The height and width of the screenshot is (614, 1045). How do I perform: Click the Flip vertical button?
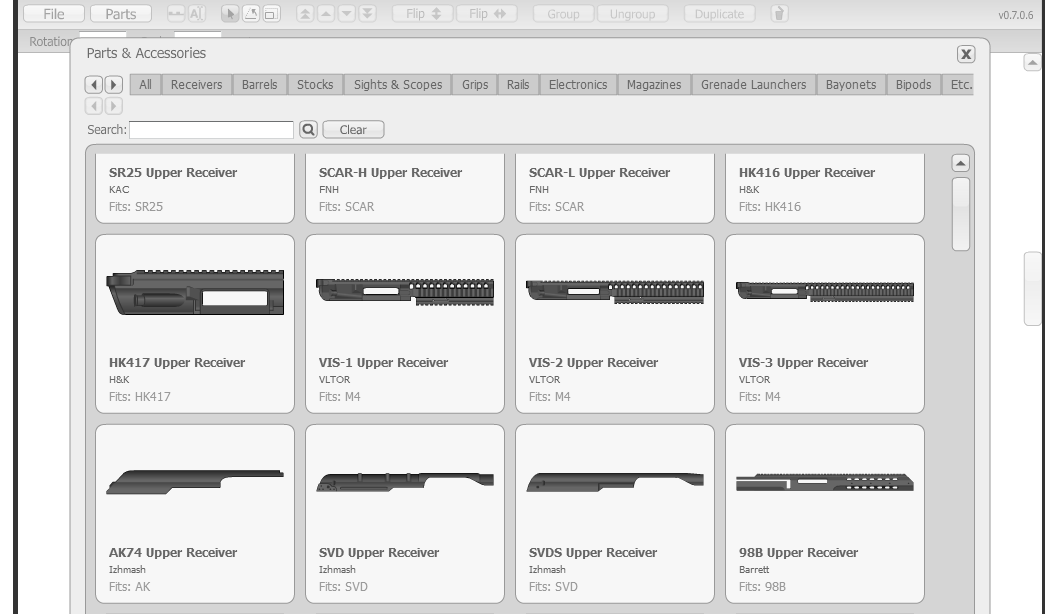pyautogui.click(x=423, y=13)
